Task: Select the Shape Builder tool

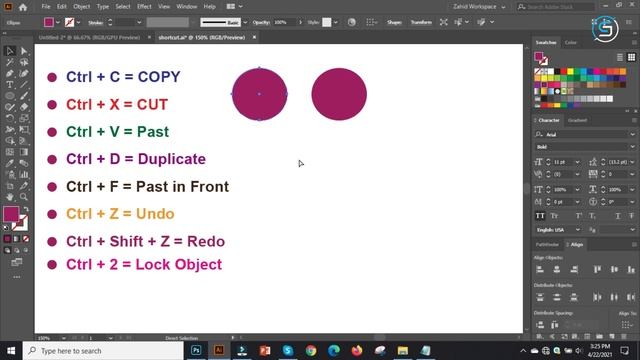Action: tap(10, 141)
